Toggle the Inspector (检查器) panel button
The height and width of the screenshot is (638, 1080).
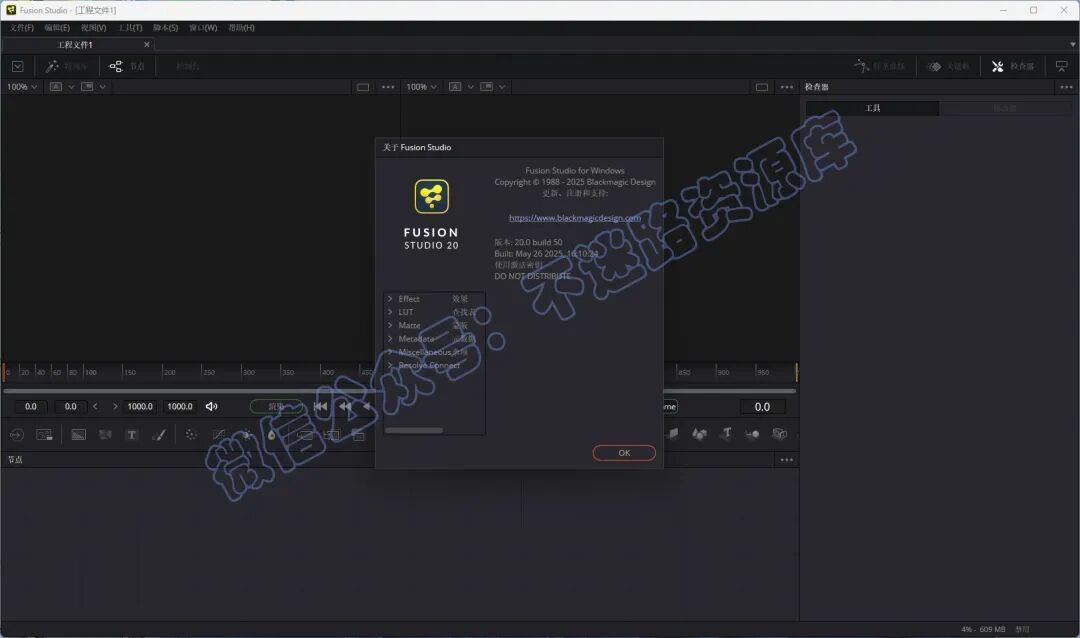tap(1012, 66)
